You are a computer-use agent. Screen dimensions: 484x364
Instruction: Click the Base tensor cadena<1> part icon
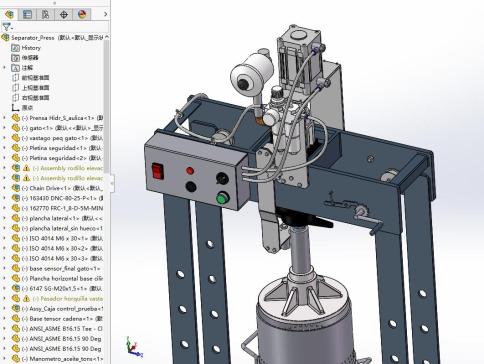pyautogui.click(x=16, y=319)
